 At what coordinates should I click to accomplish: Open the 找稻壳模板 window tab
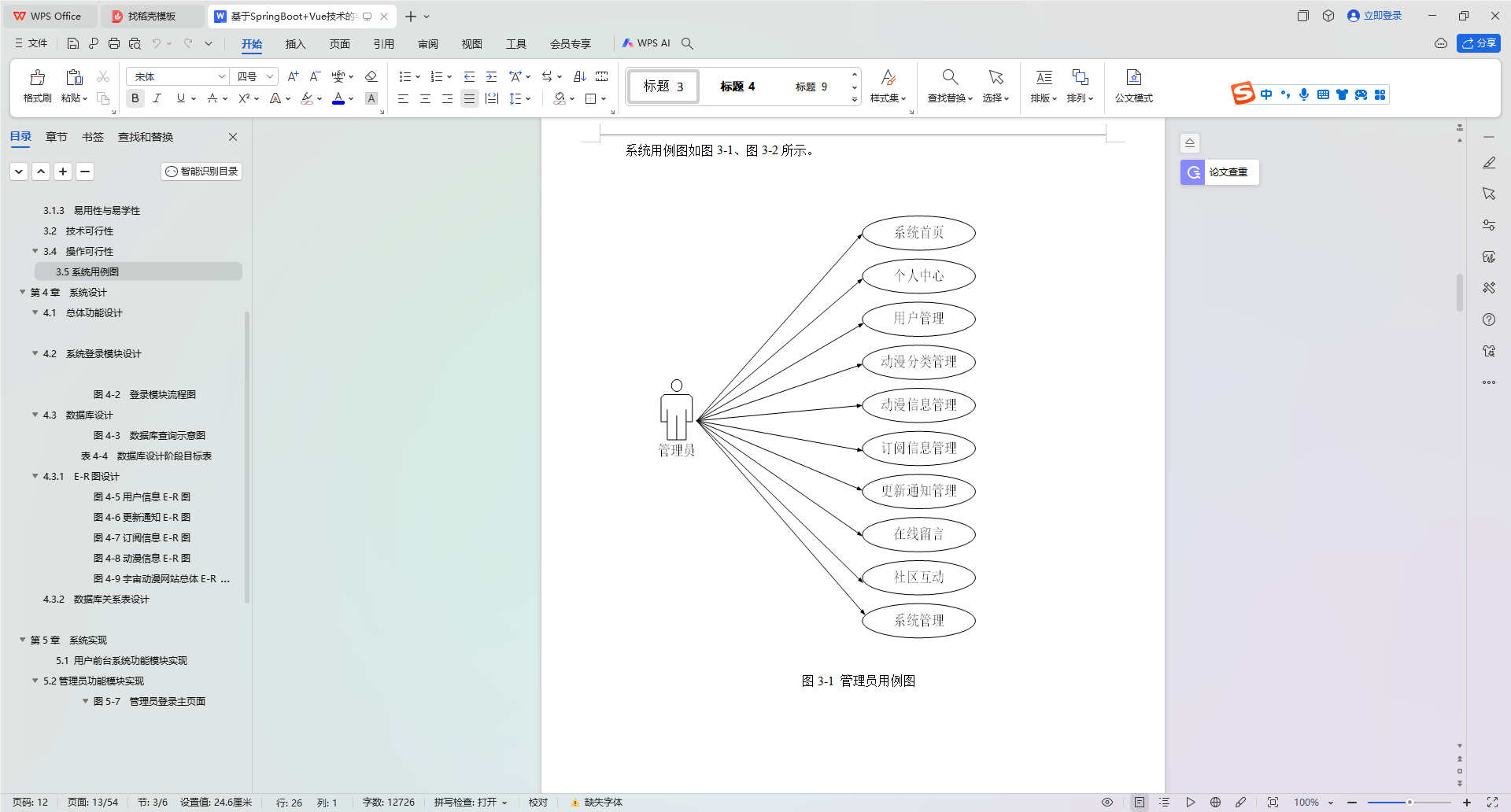pyautogui.click(x=153, y=16)
